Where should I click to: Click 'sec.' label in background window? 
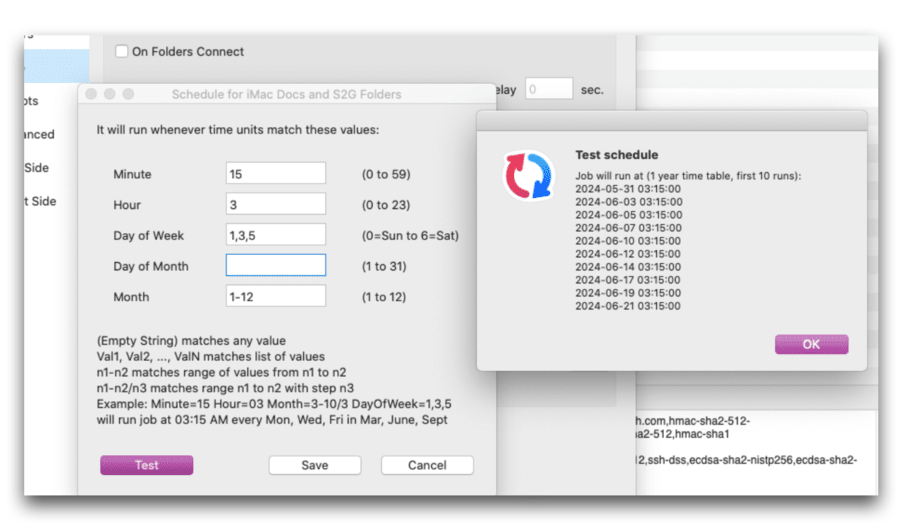tap(592, 90)
